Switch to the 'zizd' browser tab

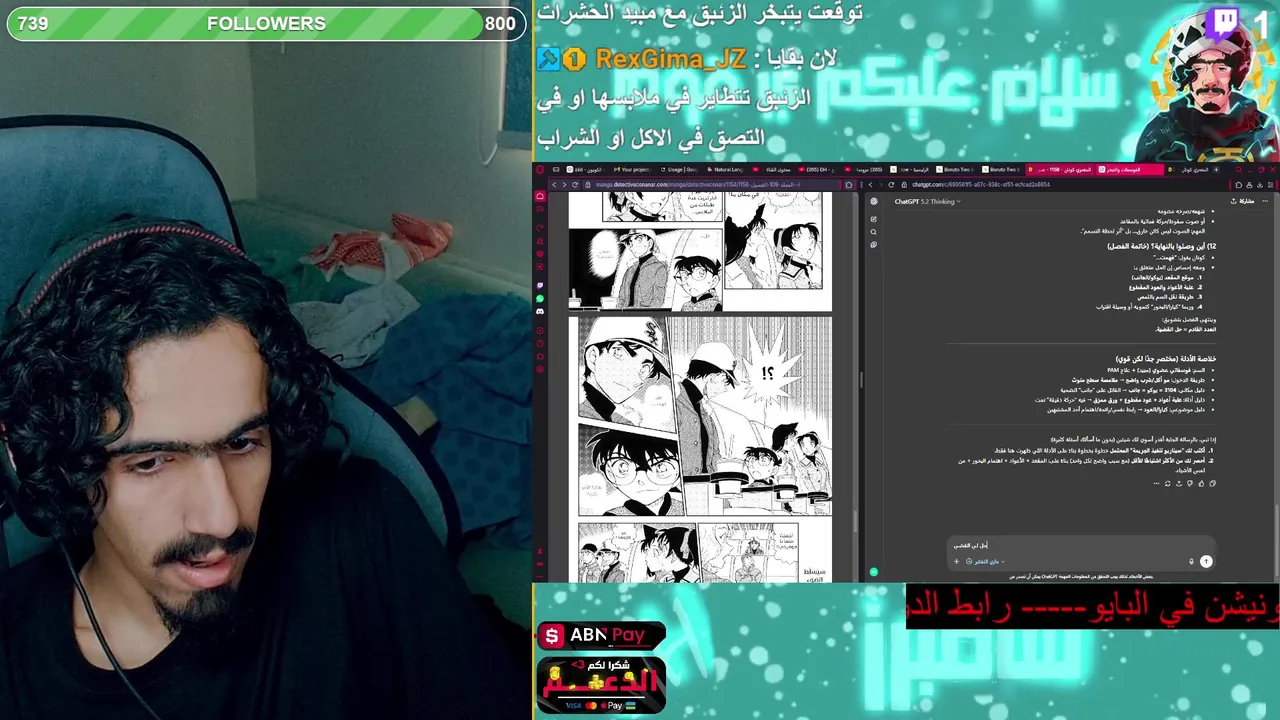[584, 169]
